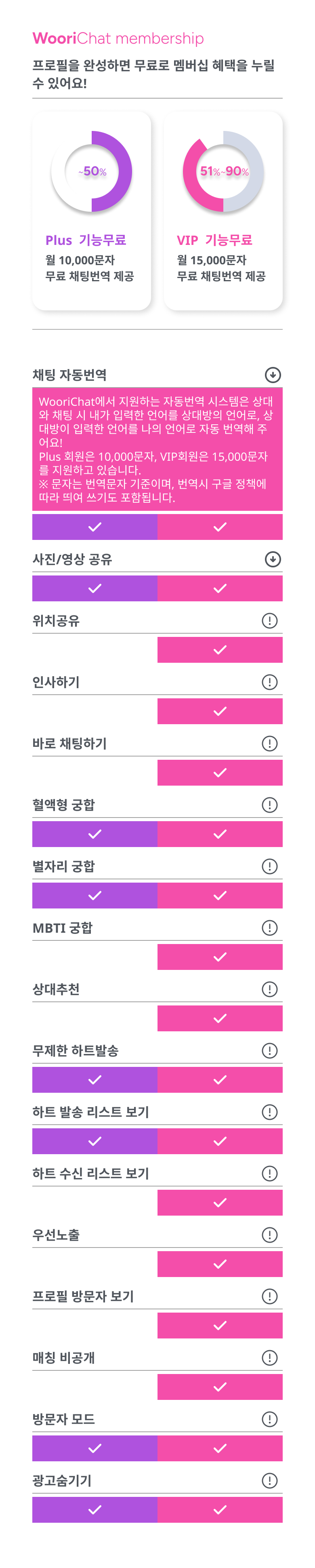The height and width of the screenshot is (1568, 315).
Task: Collapse the 채팅 자동번역 description arrow
Action: click(x=273, y=375)
